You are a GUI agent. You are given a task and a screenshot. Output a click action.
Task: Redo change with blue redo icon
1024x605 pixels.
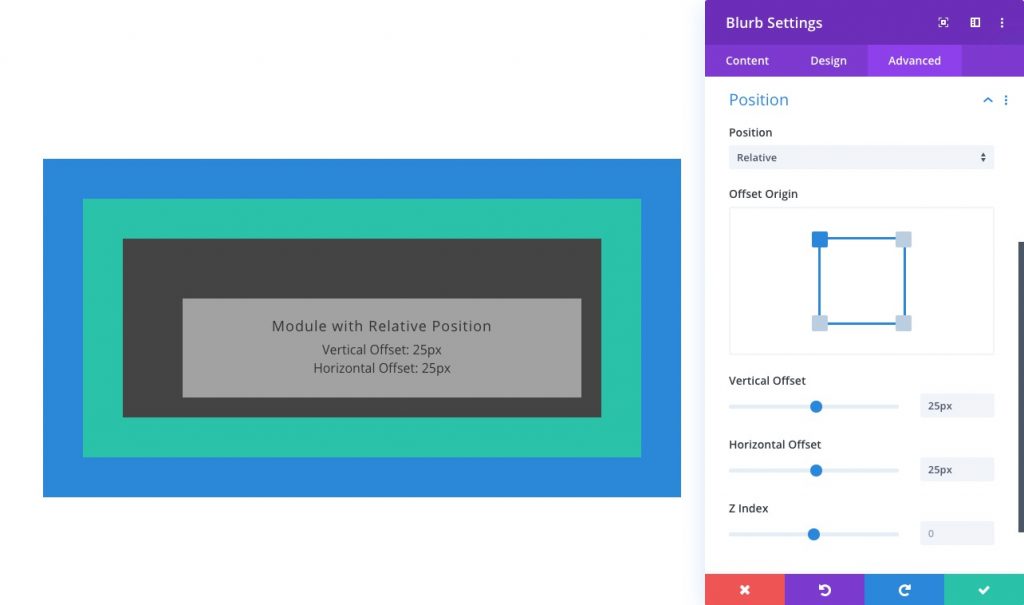pos(903,590)
